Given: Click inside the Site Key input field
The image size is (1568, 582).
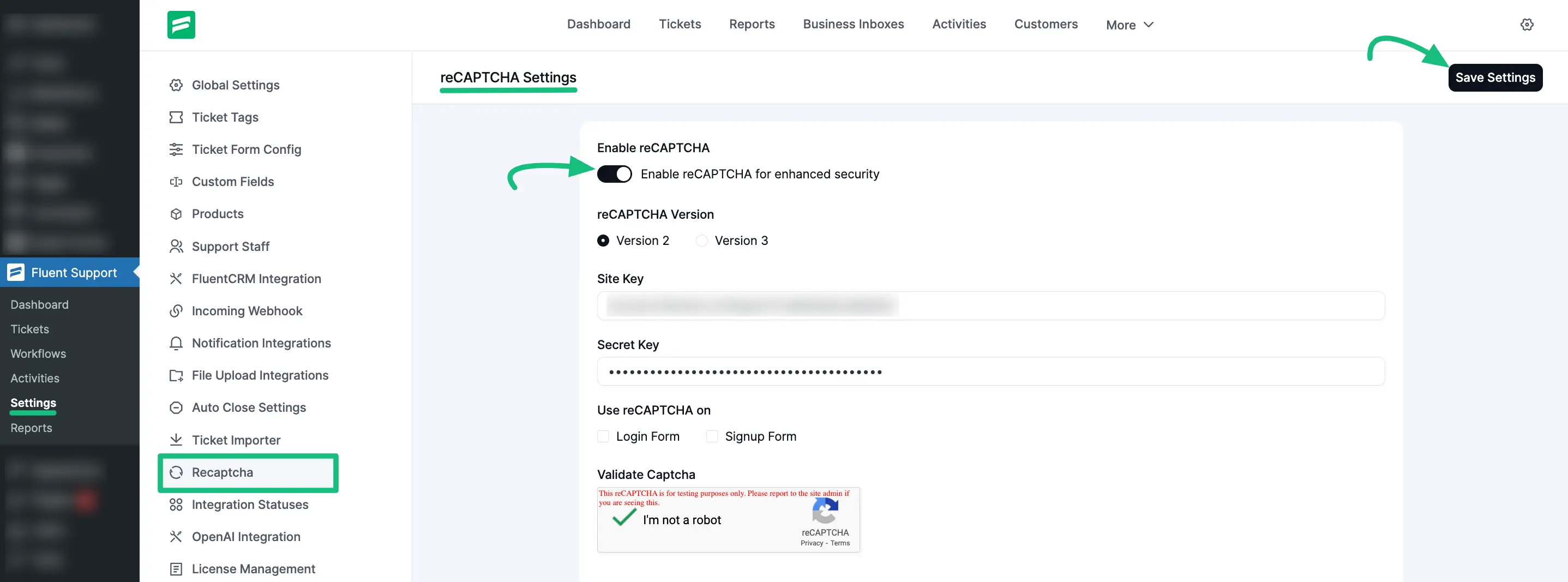Looking at the screenshot, I should [x=991, y=306].
